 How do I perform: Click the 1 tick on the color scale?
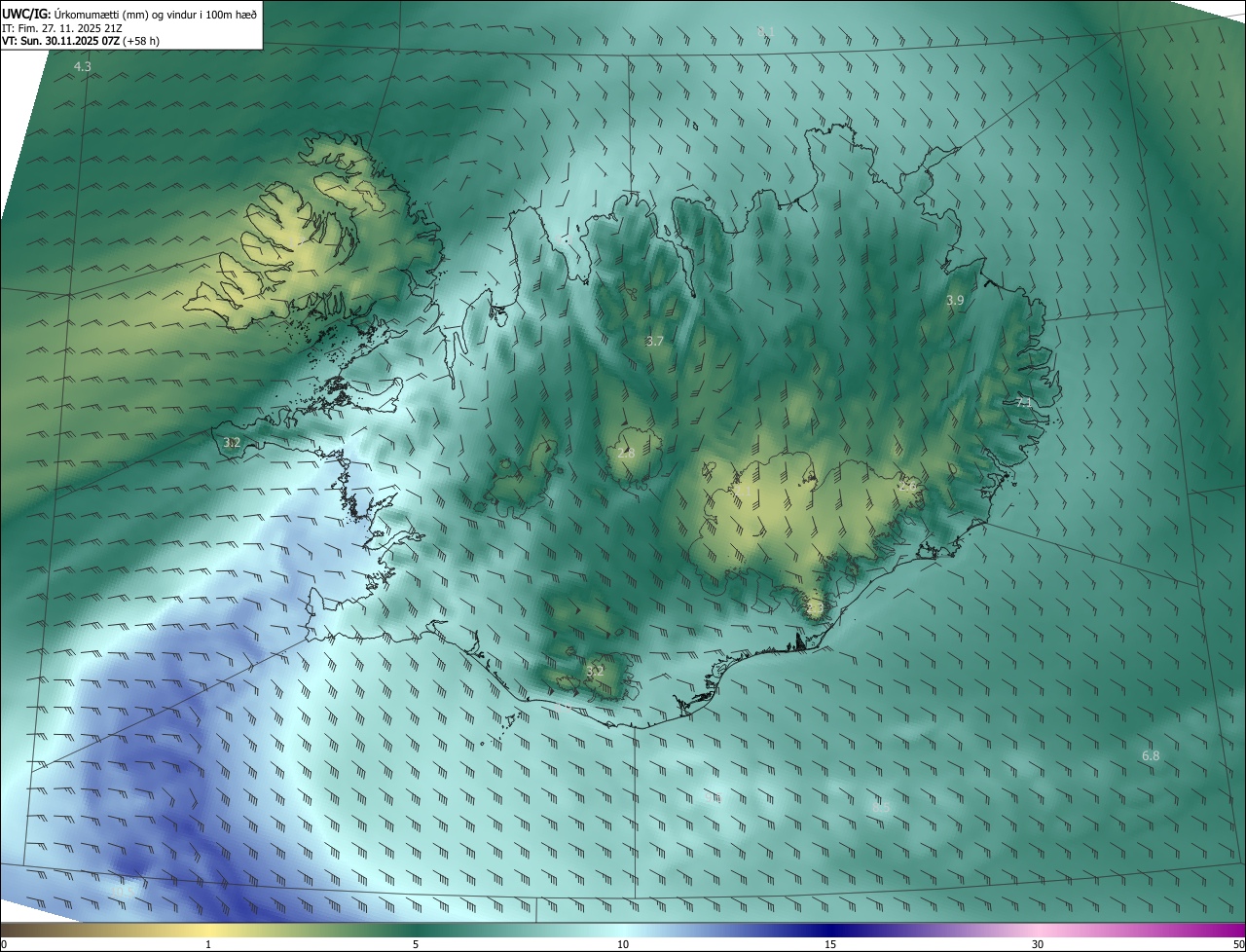[x=208, y=944]
